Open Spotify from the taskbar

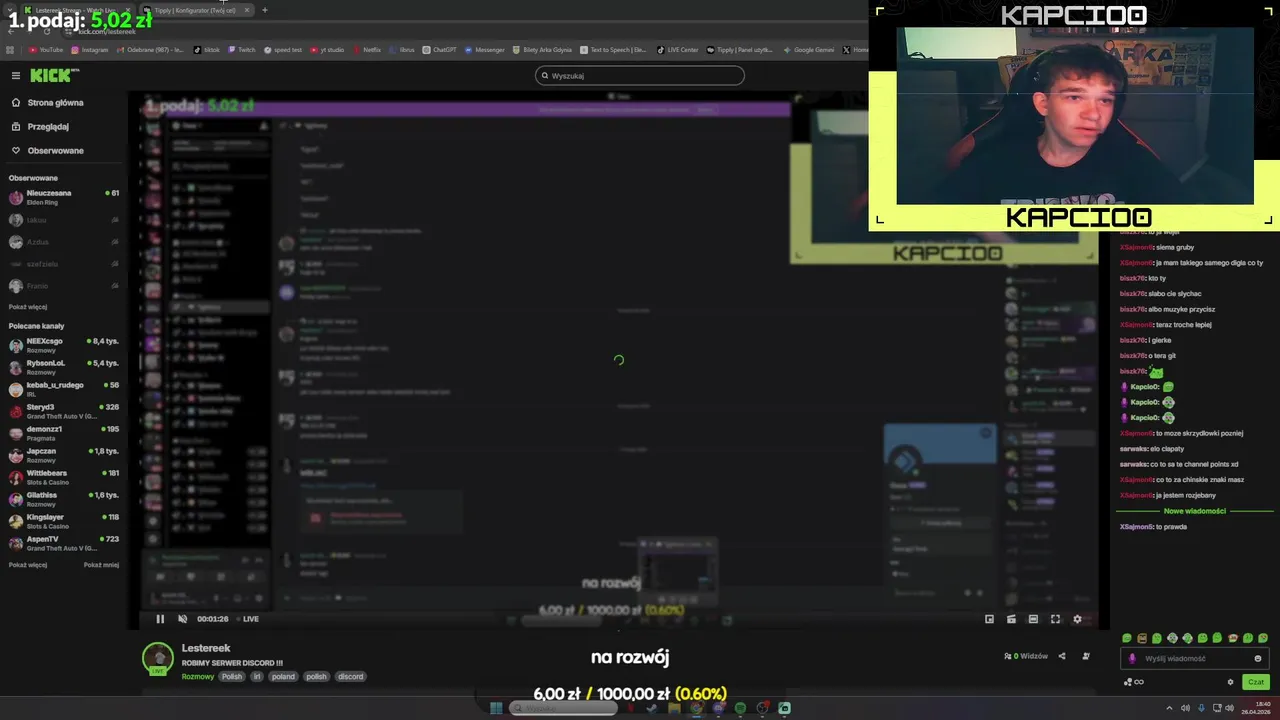pos(740,708)
